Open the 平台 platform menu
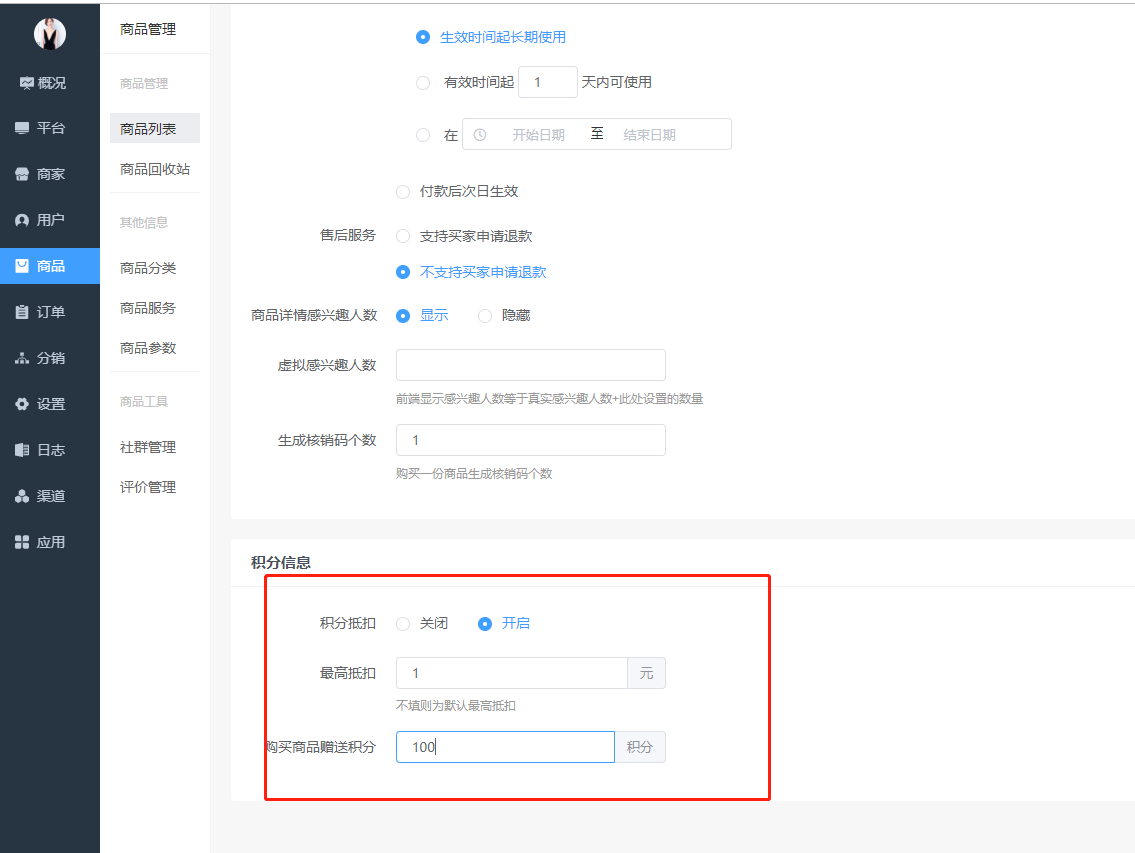1135x853 pixels. point(50,128)
